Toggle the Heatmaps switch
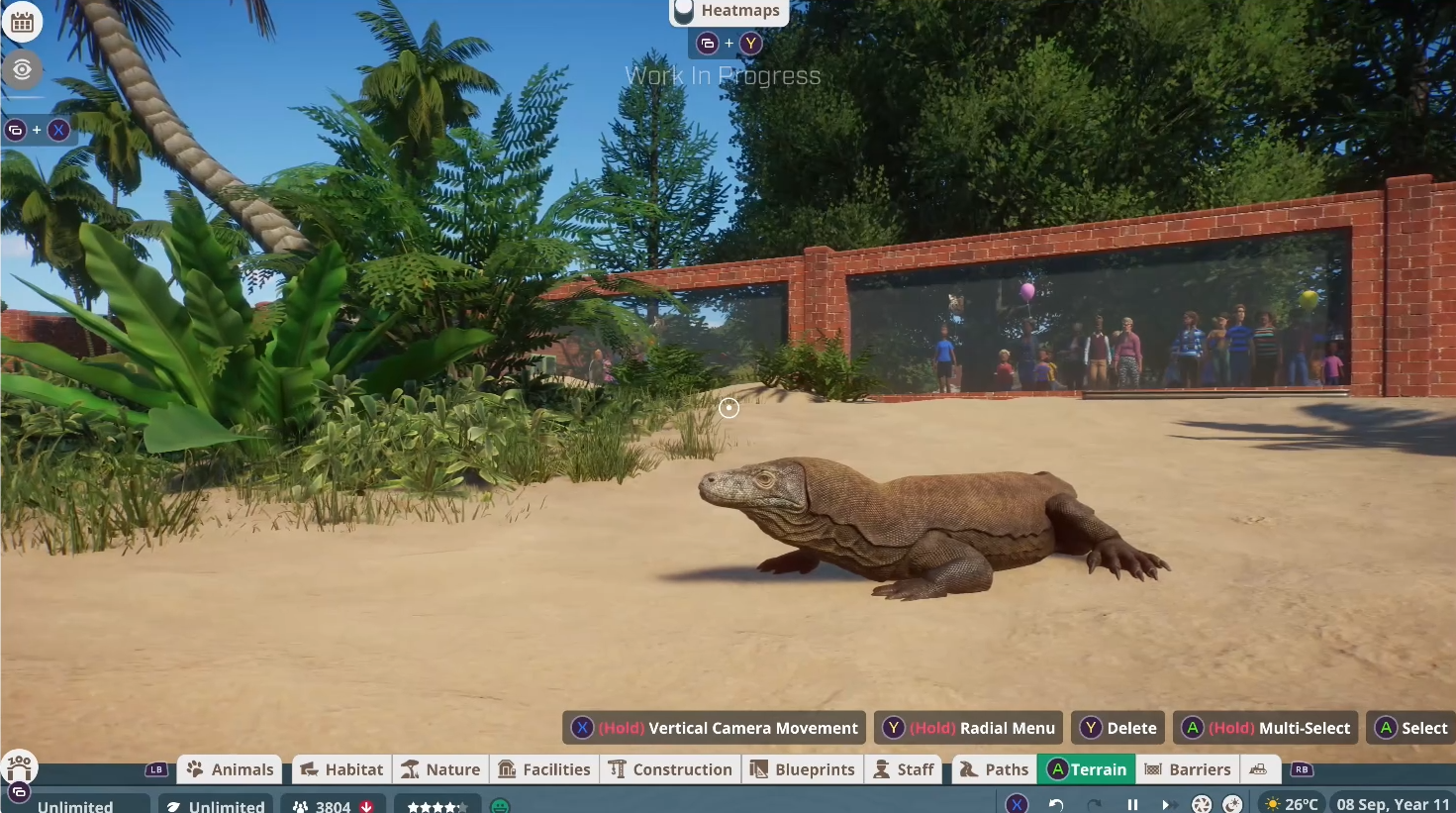The image size is (1456, 813). coord(684,11)
